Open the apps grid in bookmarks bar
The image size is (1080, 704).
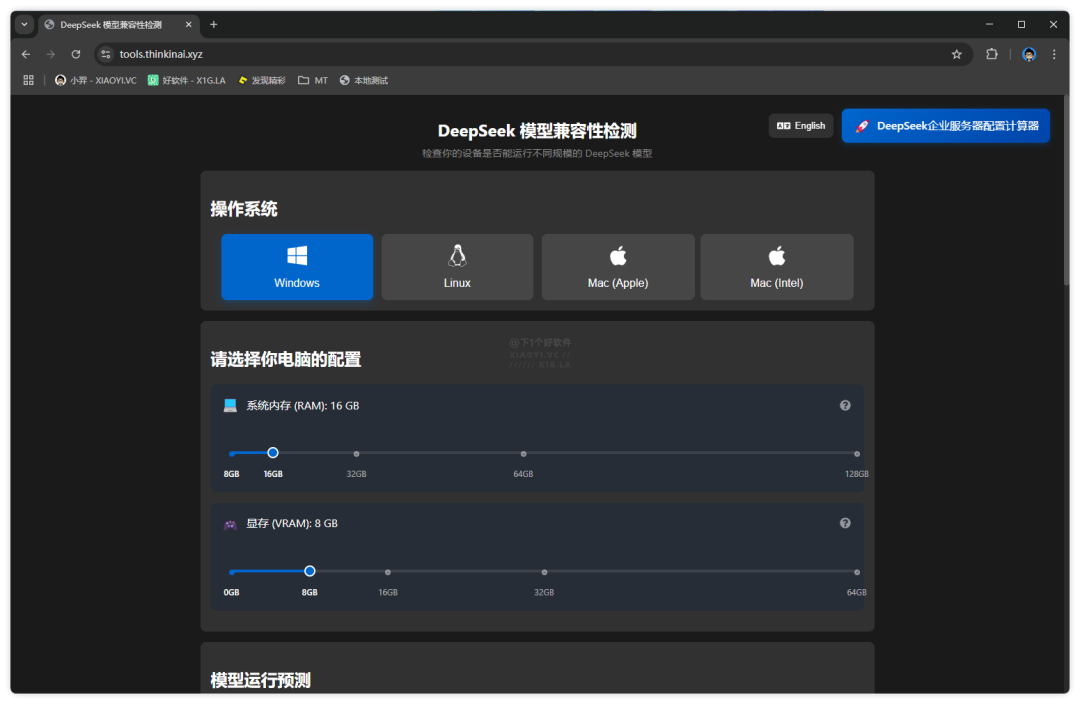(28, 81)
